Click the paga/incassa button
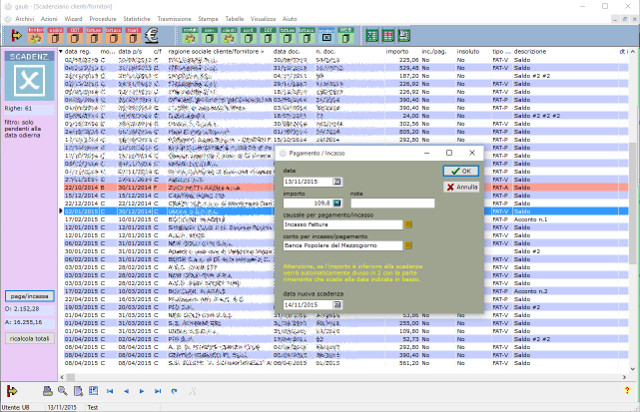Screen dimensions: 640x412 point(30,298)
